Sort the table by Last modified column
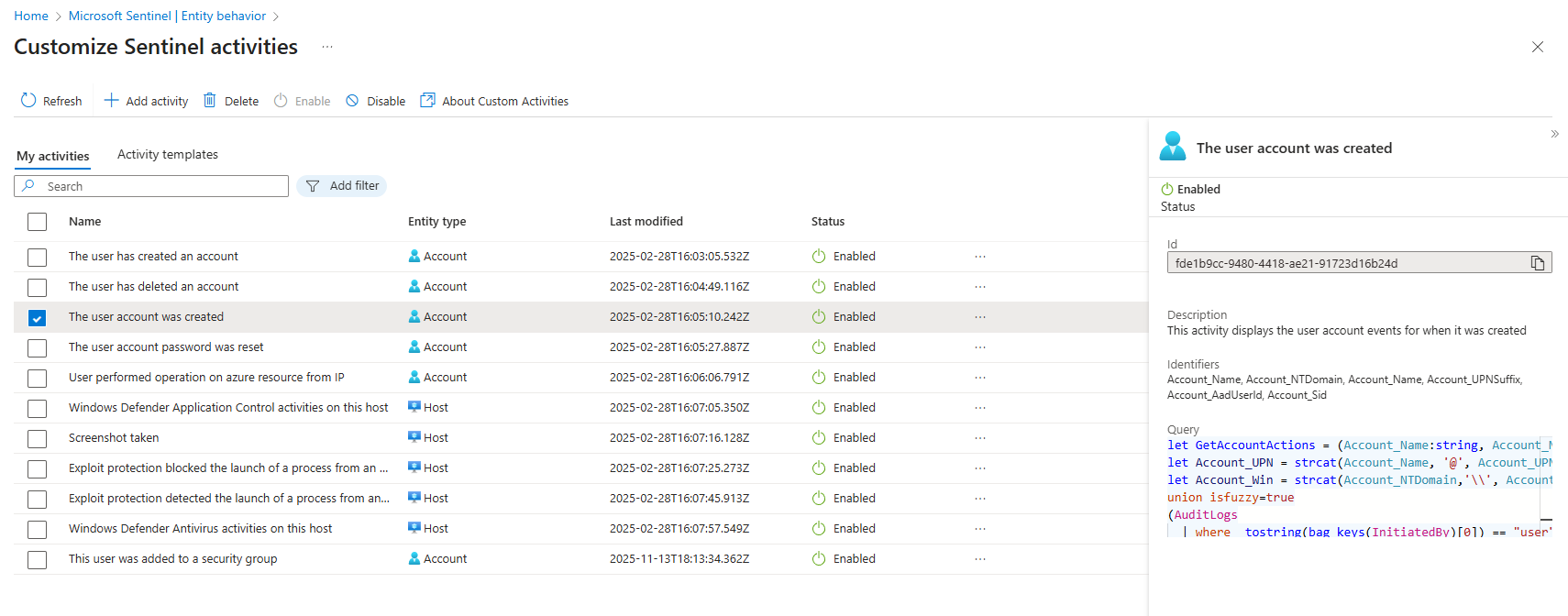1568x616 pixels. [x=646, y=222]
